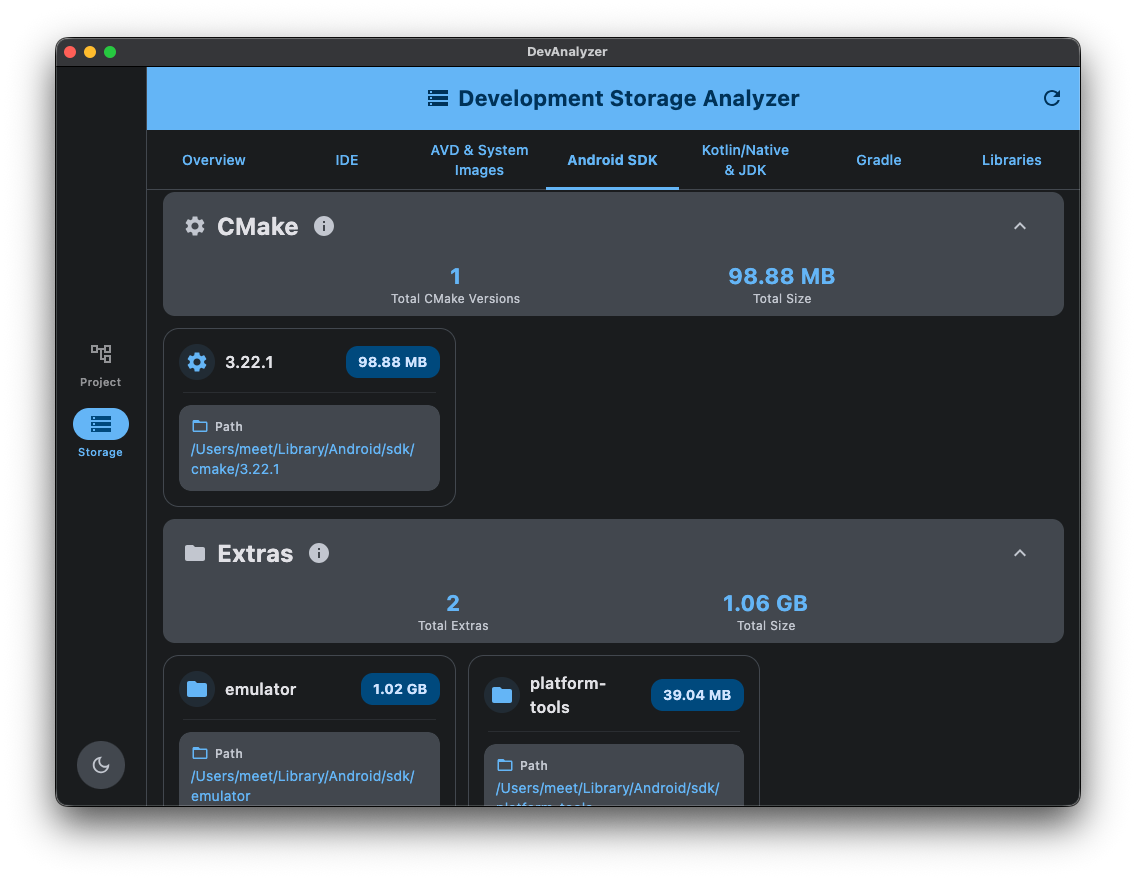Toggle dark mode with the moon button

pos(101,764)
